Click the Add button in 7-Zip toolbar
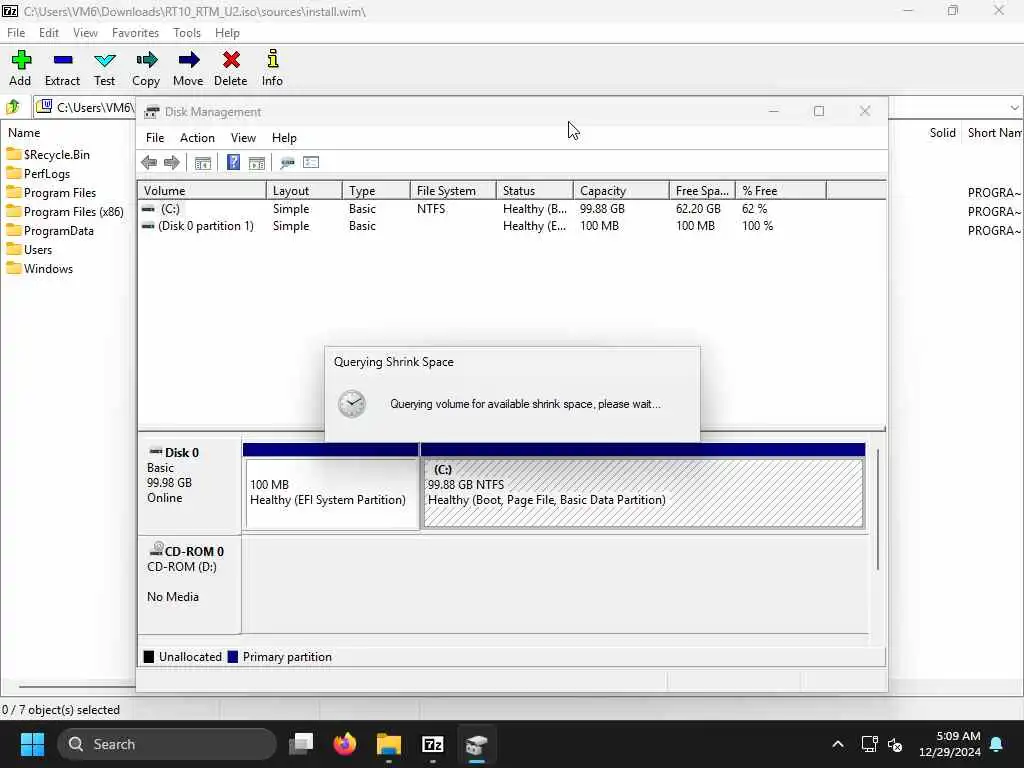The width and height of the screenshot is (1024, 768). [20, 68]
